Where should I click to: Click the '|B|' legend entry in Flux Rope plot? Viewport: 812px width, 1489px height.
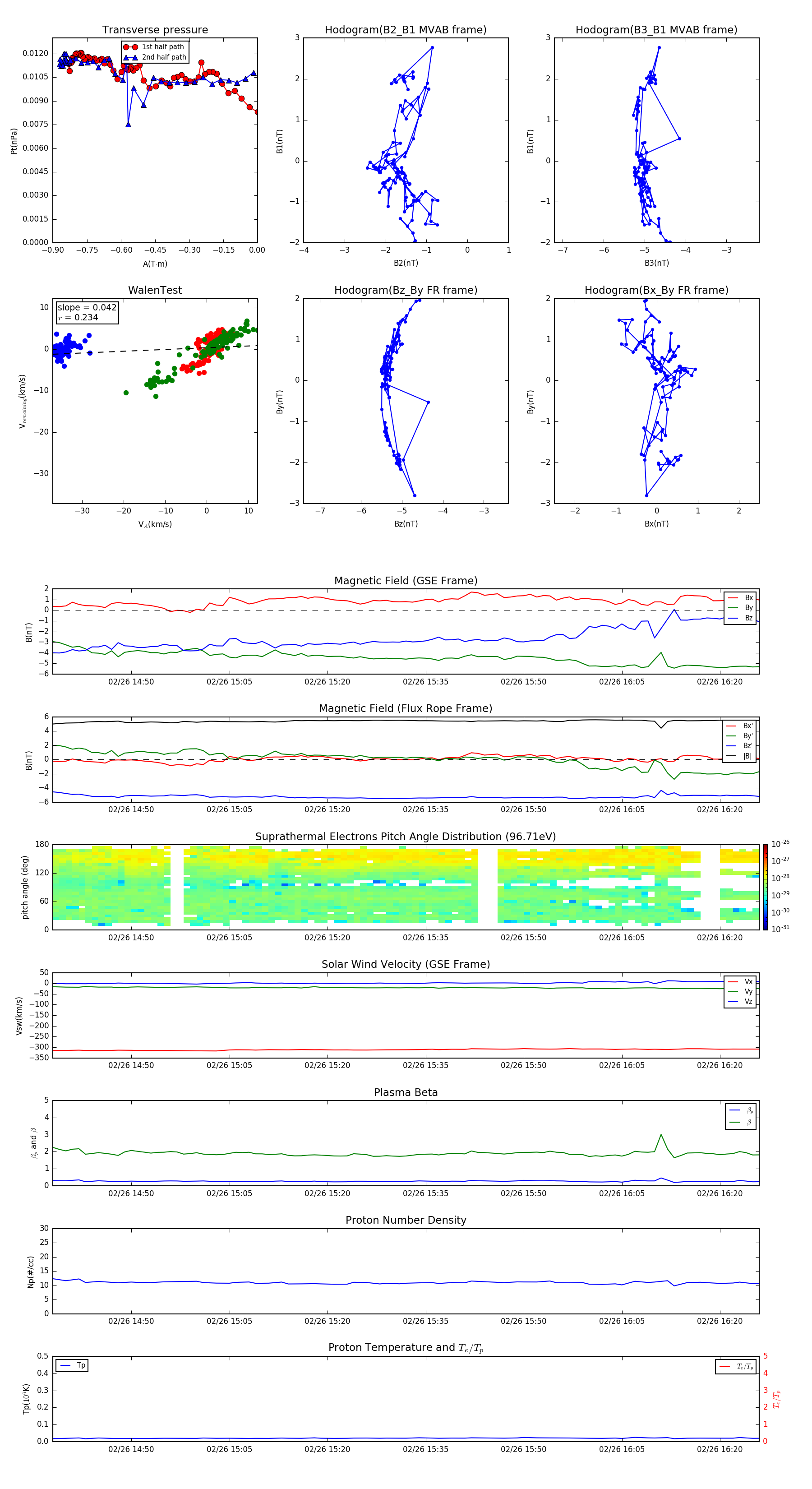coord(739,756)
